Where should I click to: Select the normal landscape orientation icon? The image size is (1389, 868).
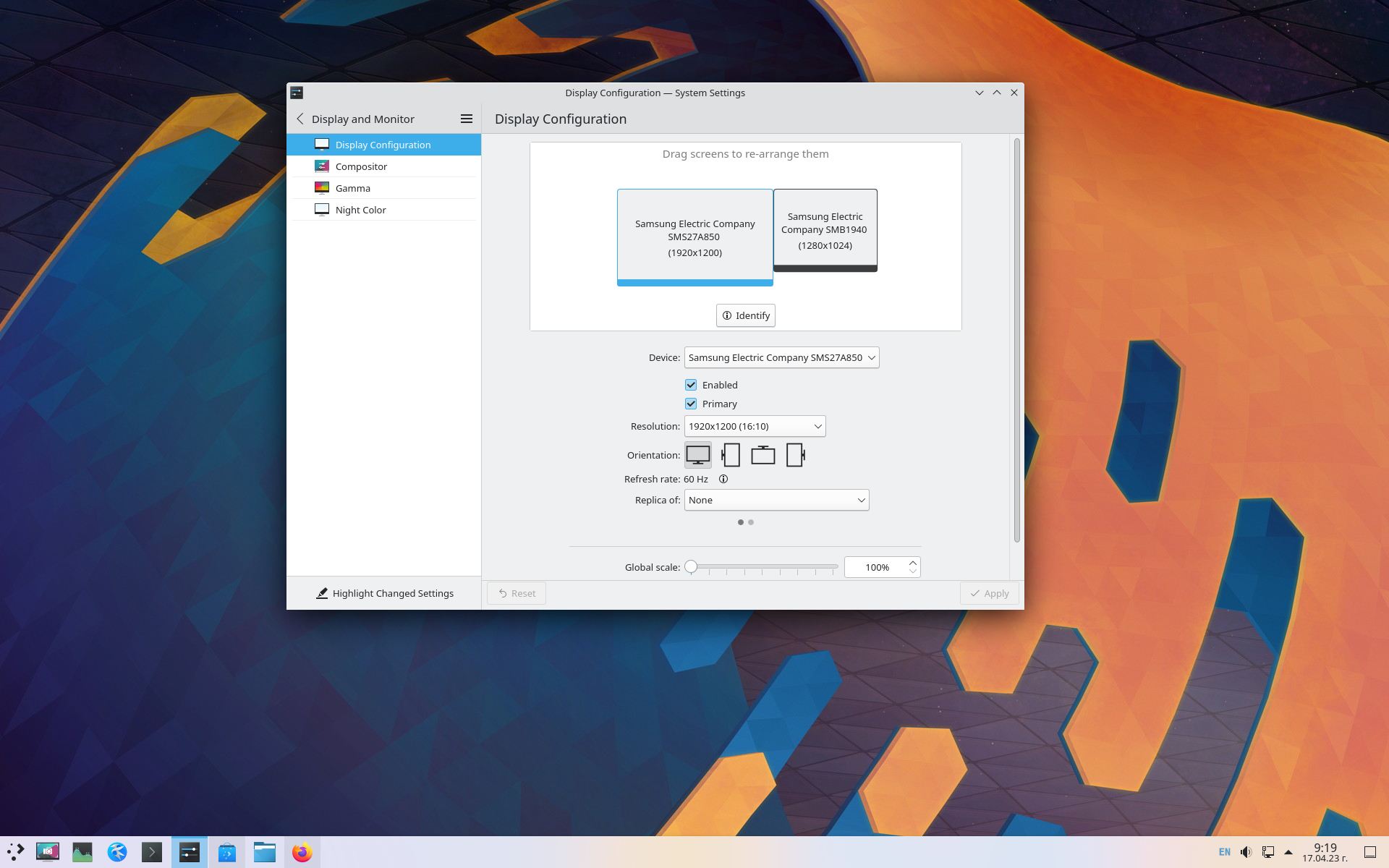click(x=697, y=455)
